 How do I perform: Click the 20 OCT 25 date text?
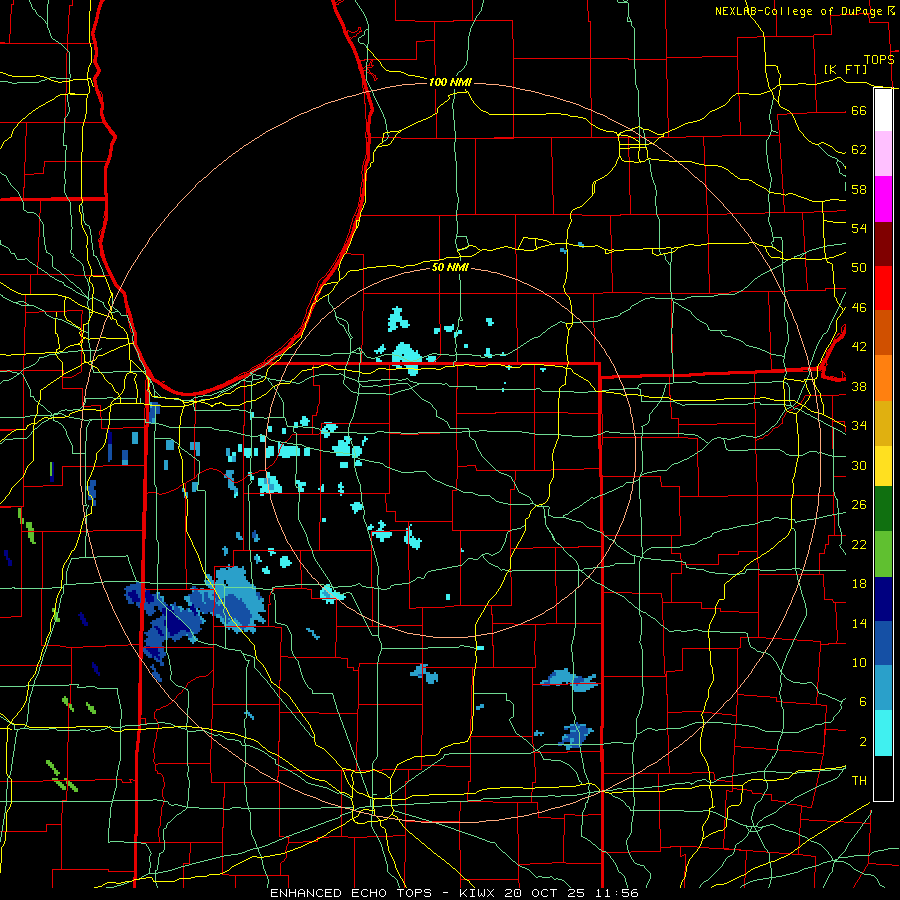[544, 893]
